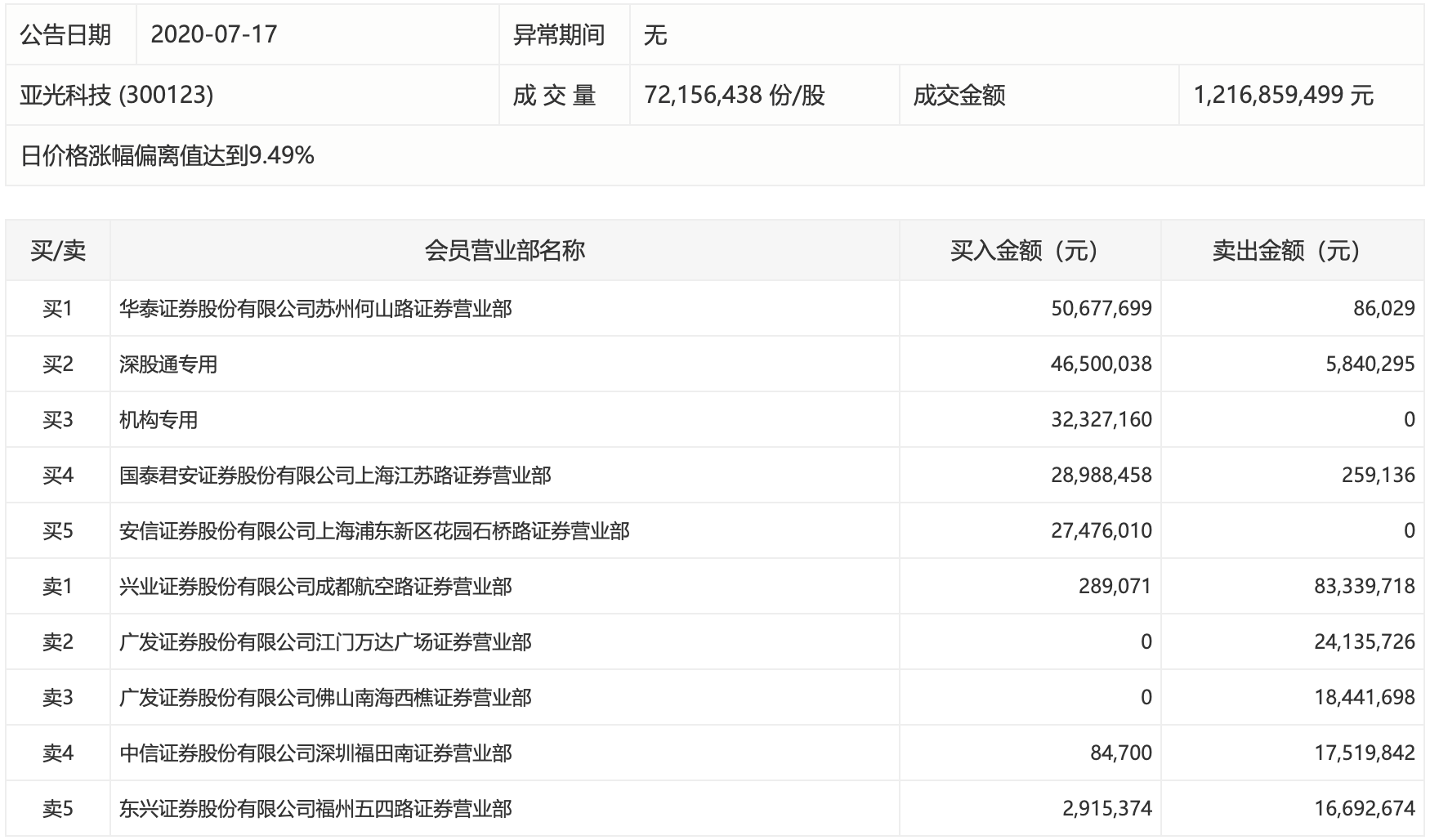This screenshot has height=840, width=1430.
Task: Click the 买1 rank cell
Action: coord(58,309)
